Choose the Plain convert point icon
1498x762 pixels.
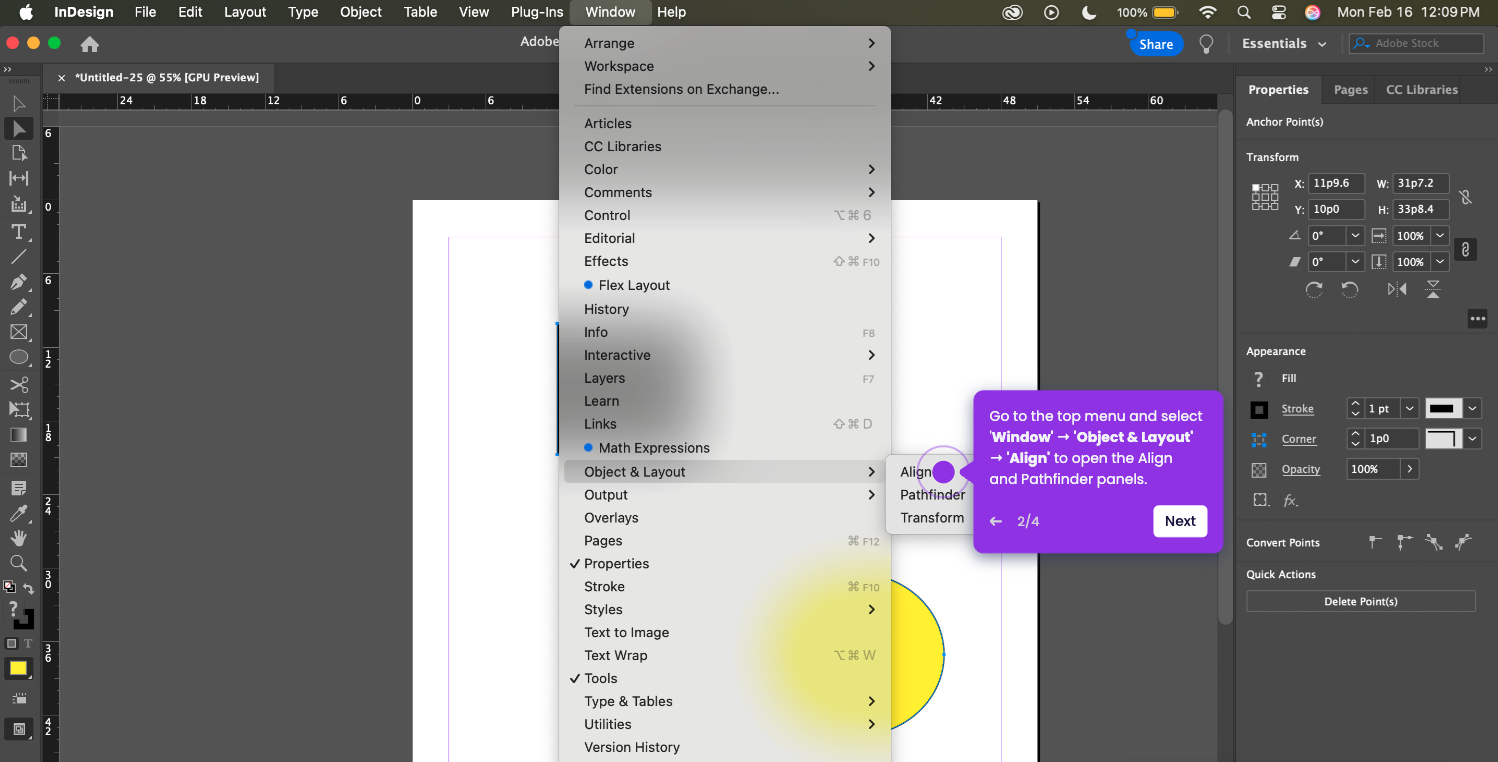[x=1376, y=542]
